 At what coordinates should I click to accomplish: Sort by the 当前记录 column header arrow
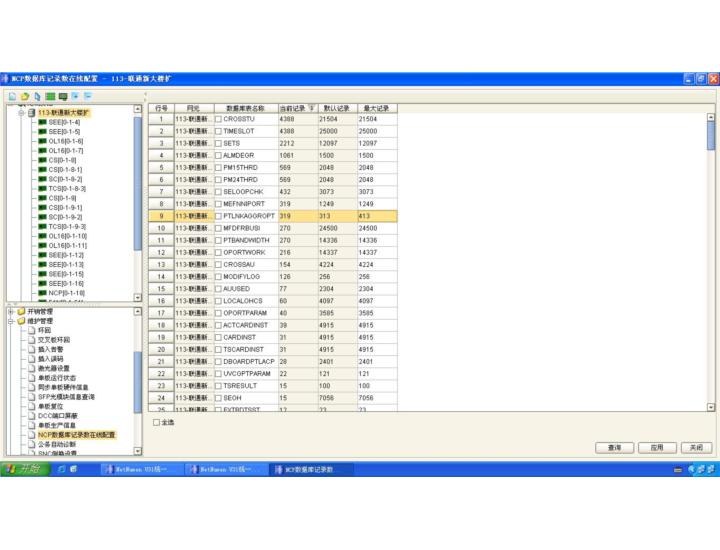[310, 107]
